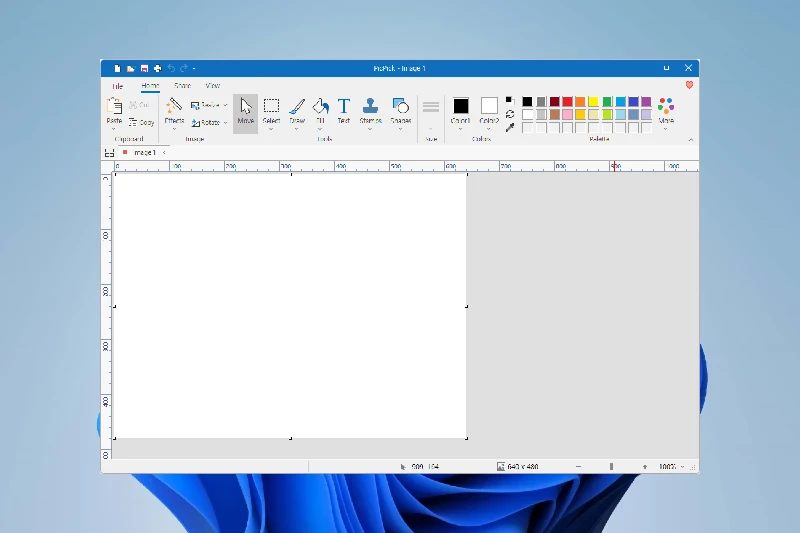Expand the Paste dropdown arrow
The image size is (800, 533).
(114, 129)
